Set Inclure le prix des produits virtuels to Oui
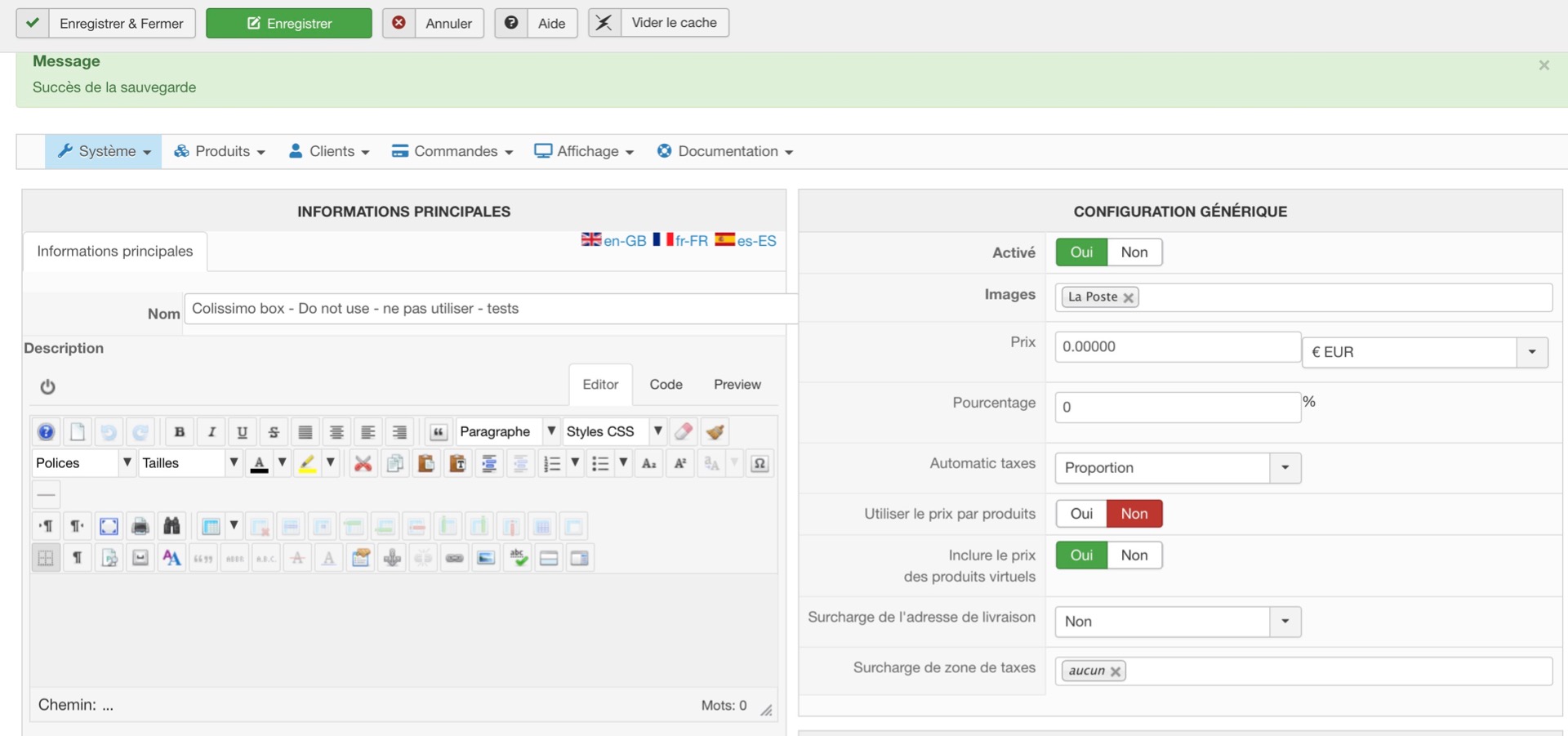Viewport: 1568px width, 736px height. [x=1081, y=555]
